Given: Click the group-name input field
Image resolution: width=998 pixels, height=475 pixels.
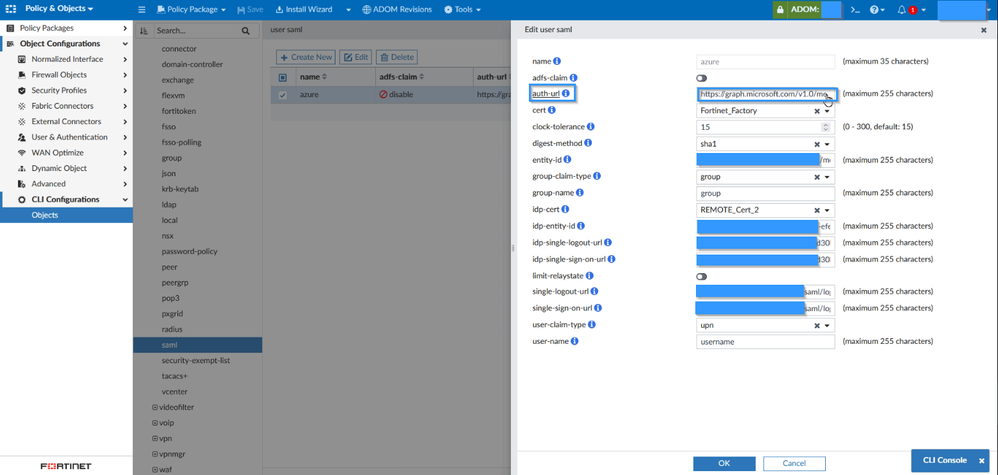Looking at the screenshot, I should [766, 194].
